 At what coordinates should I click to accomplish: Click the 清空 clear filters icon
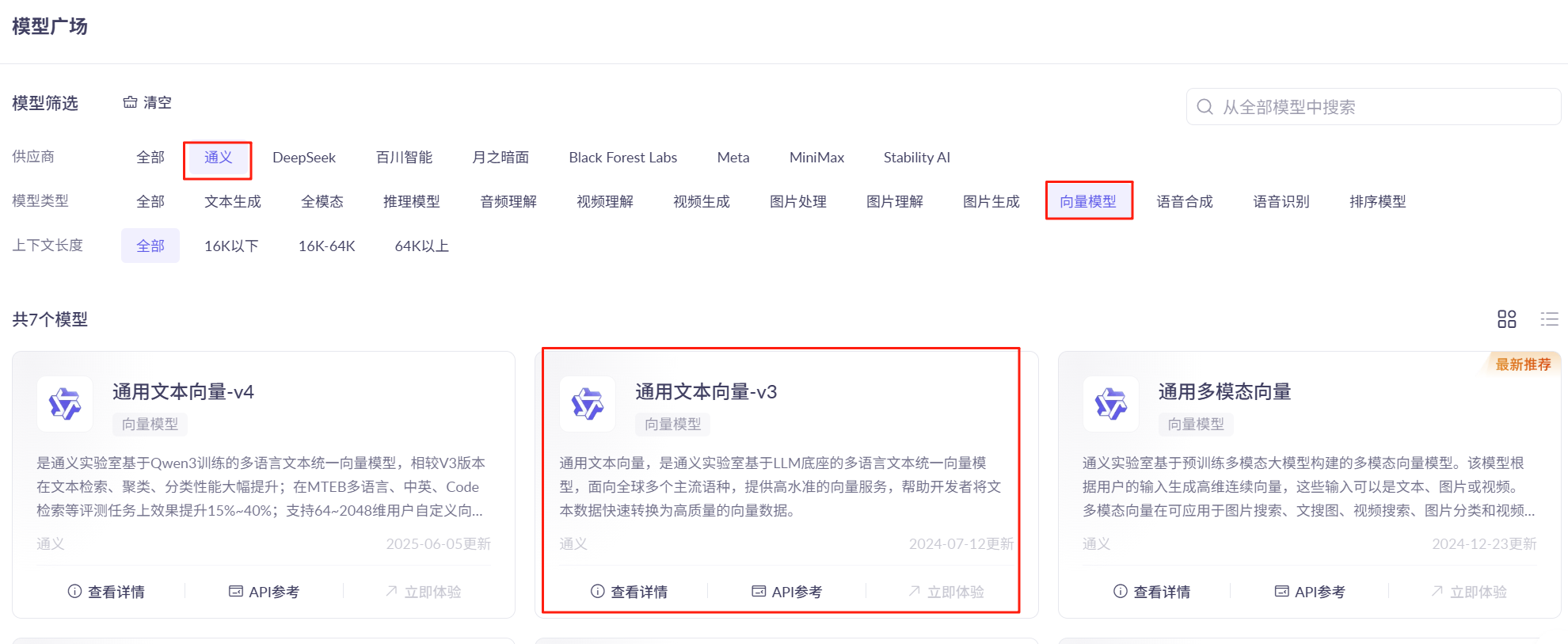pos(130,102)
